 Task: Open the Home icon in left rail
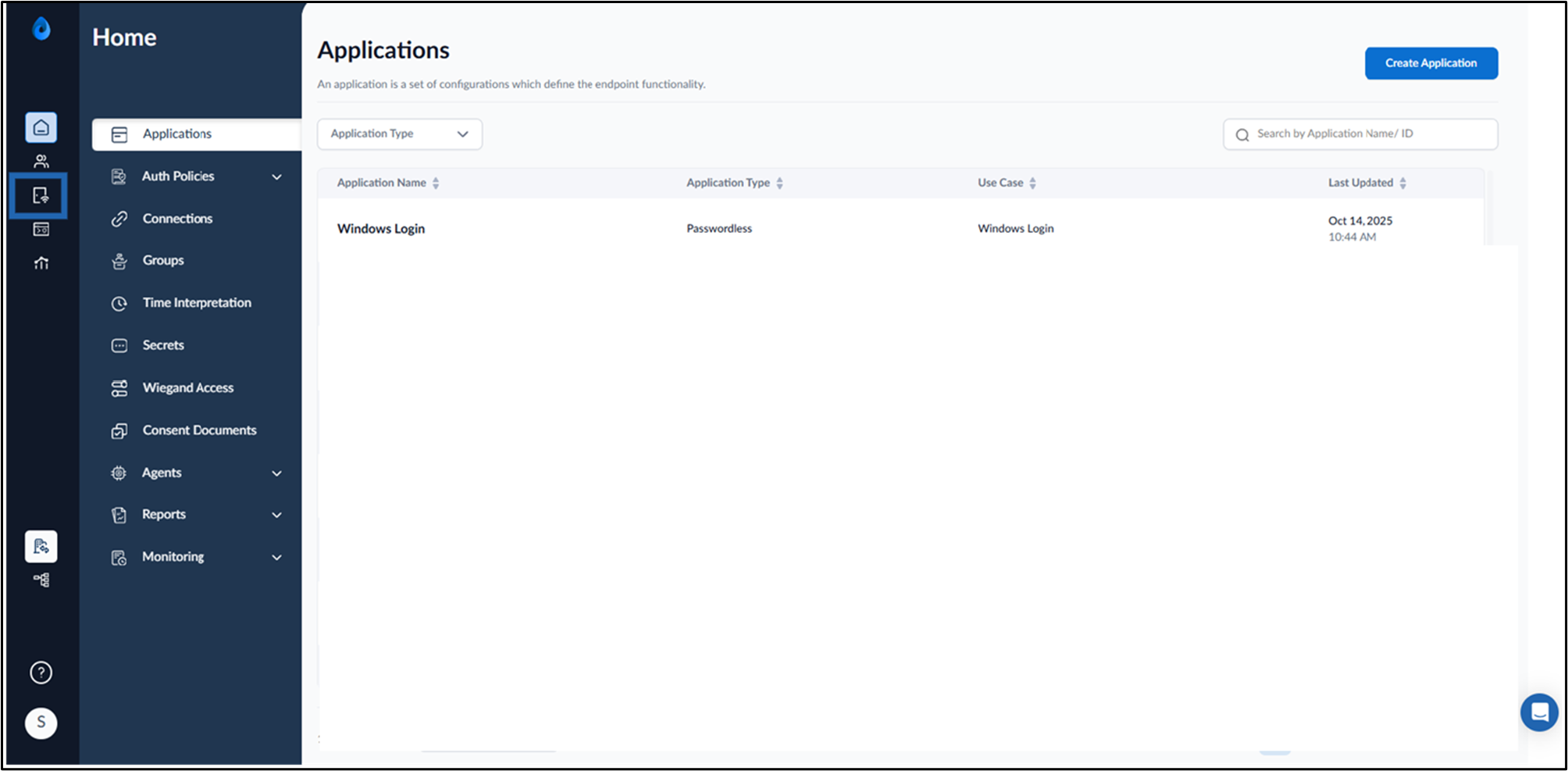click(x=41, y=127)
